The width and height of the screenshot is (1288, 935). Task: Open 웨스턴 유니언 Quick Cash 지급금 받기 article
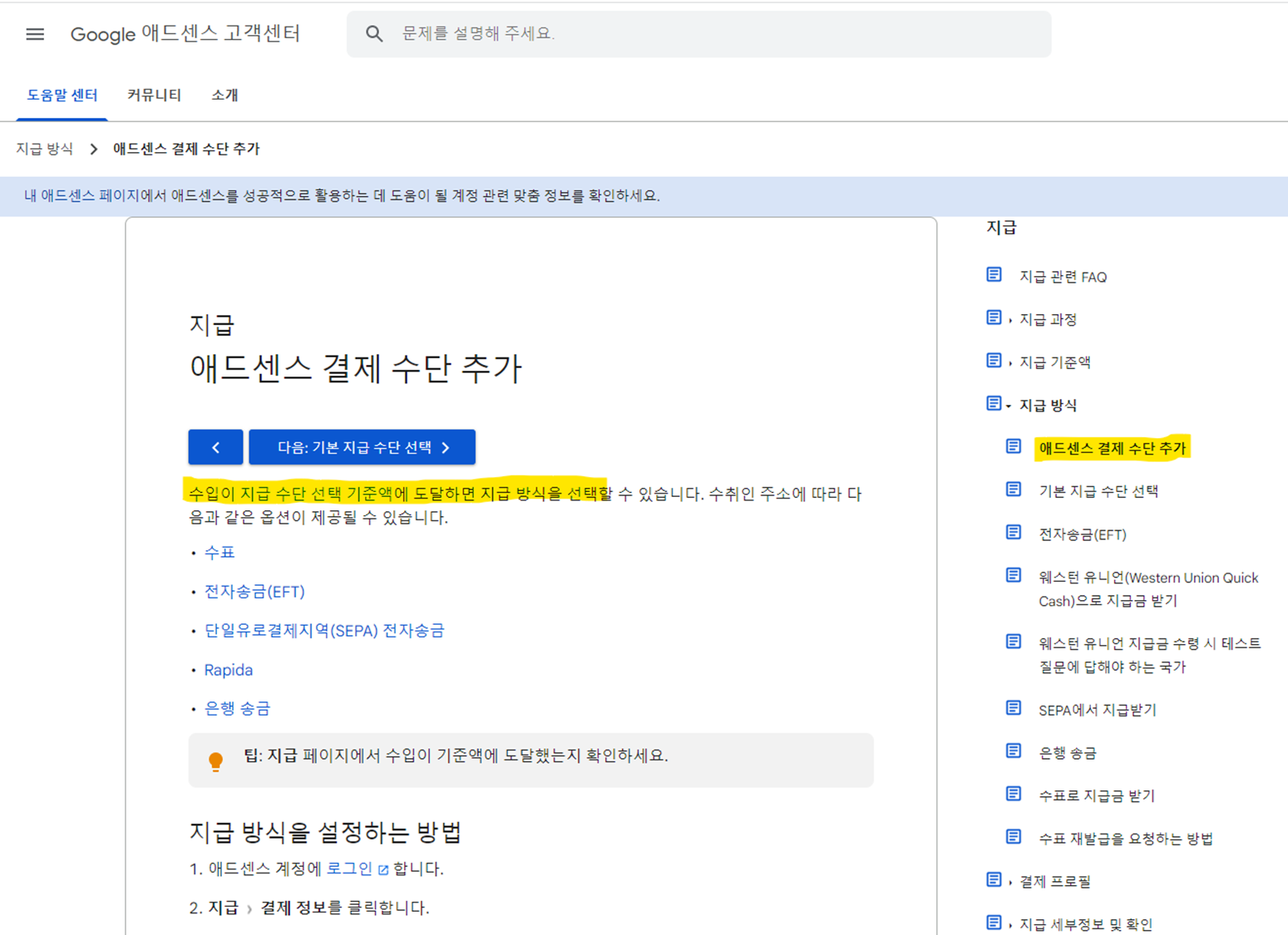pos(1148,589)
